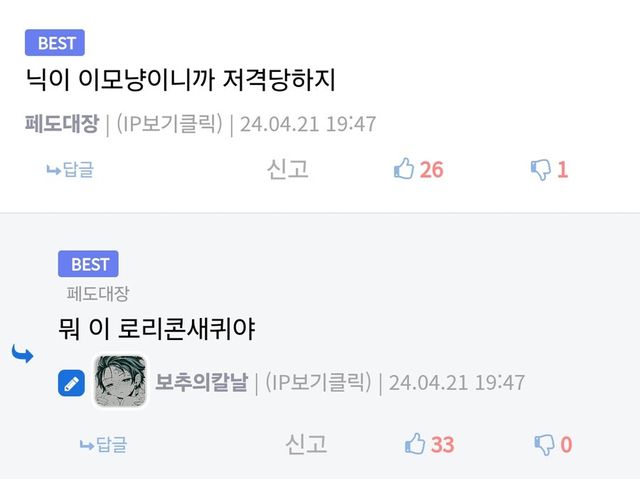Click the BEST badge on the top comment

tap(55, 43)
